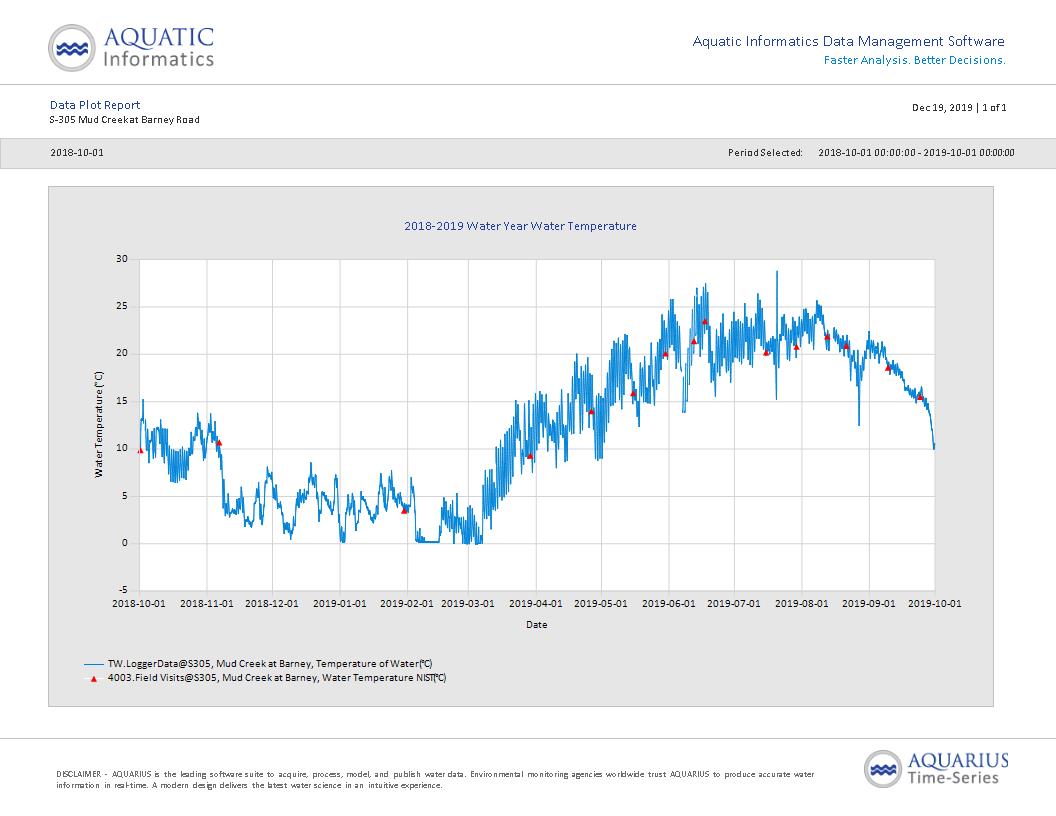Screen dimensions: 1056x816
Task: Click the red field visit marker near 2019-02-01
Action: pyautogui.click(x=404, y=511)
